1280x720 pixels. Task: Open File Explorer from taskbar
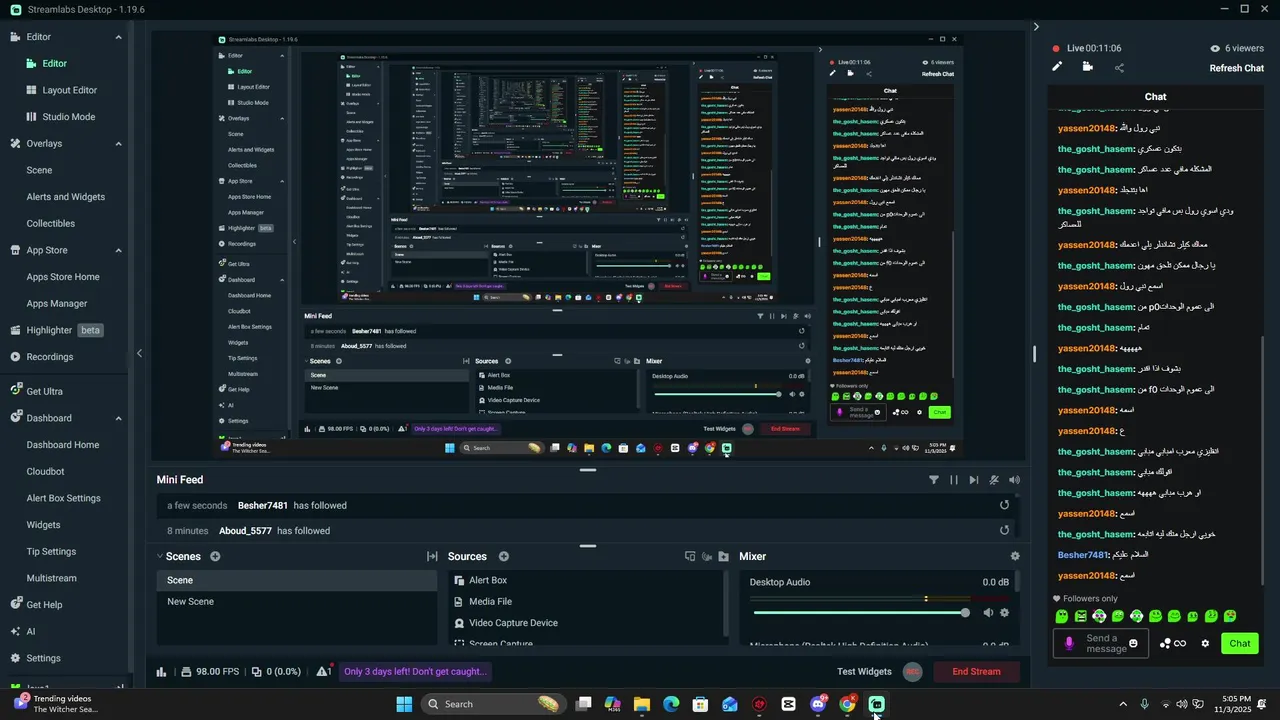[x=642, y=704]
